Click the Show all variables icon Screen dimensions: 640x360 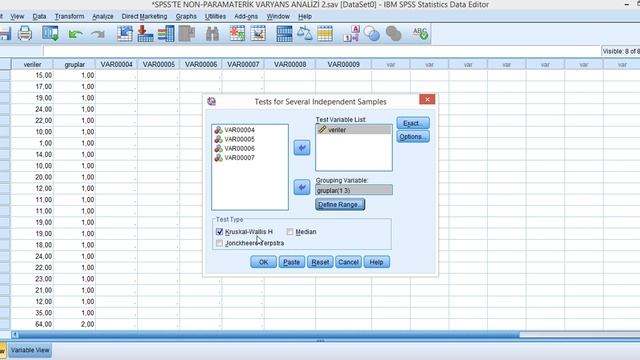[393, 33]
